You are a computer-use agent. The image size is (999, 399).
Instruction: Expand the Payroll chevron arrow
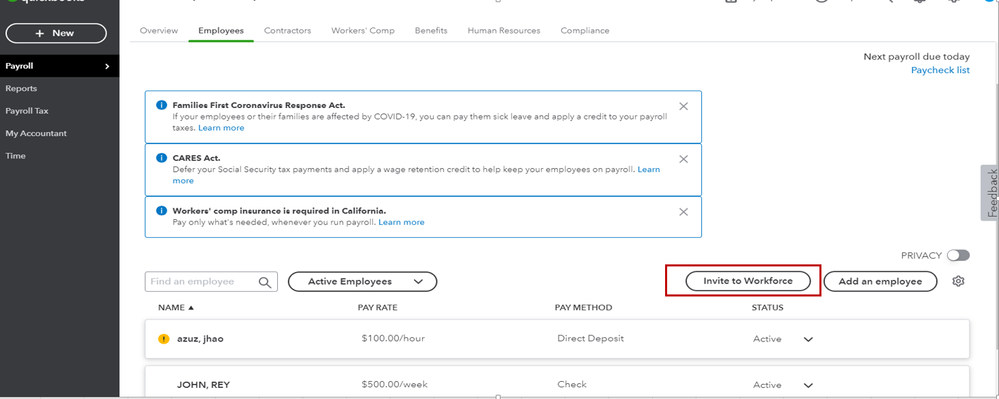tap(107, 66)
